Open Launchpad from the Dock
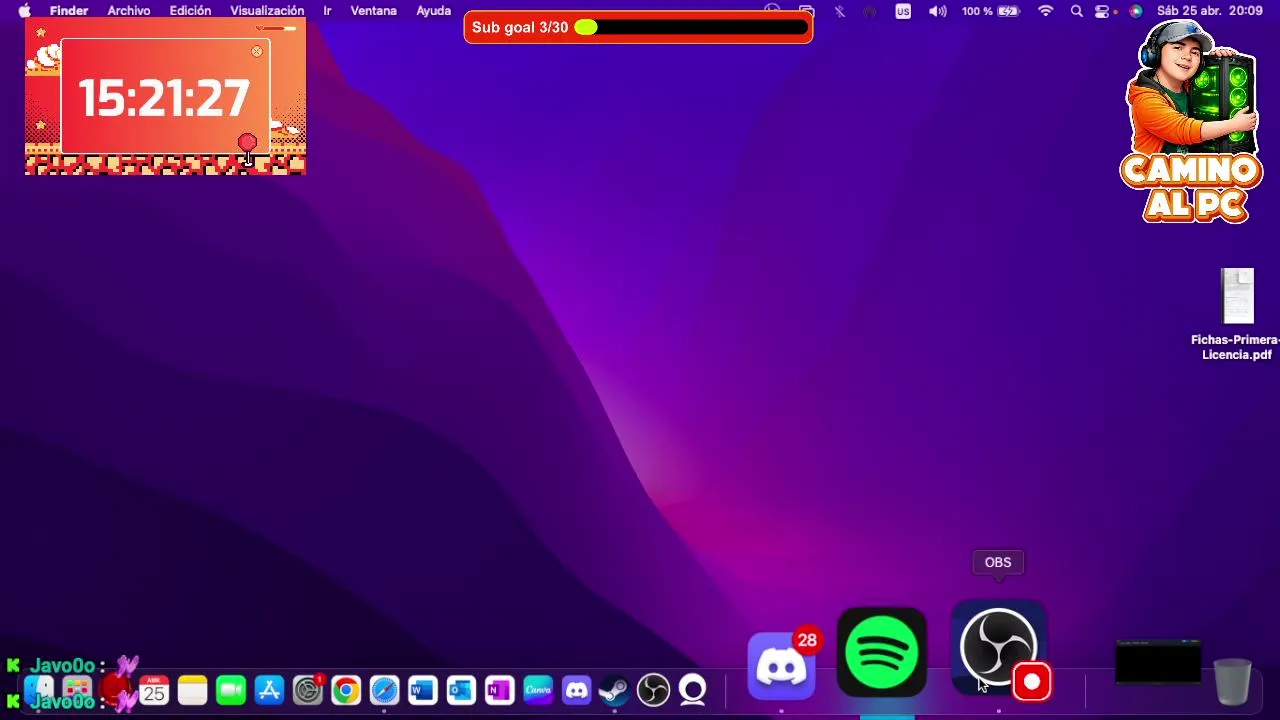This screenshot has height=720, width=1280. (x=77, y=690)
